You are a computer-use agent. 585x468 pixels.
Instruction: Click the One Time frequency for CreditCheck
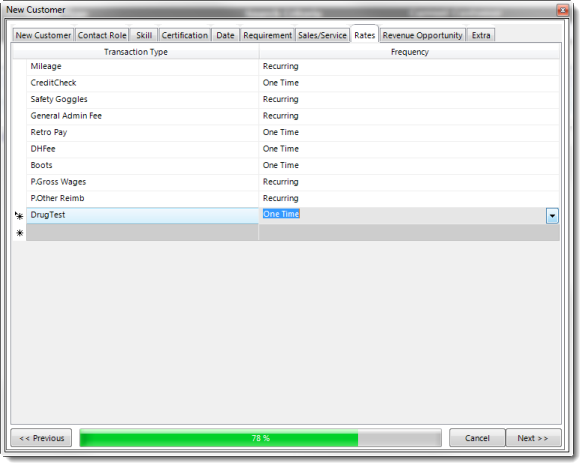(409, 83)
